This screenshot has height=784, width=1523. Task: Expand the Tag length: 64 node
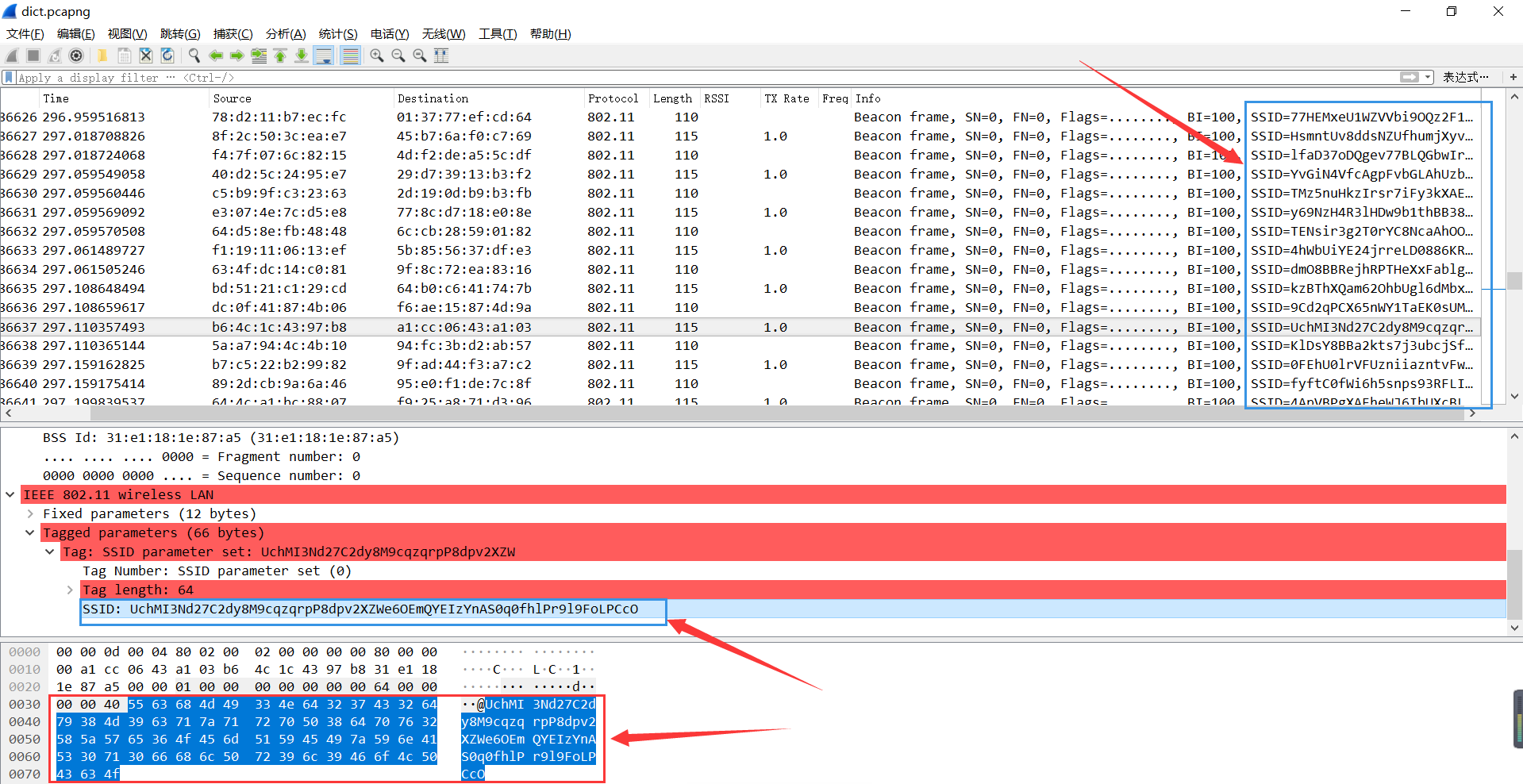(70, 590)
